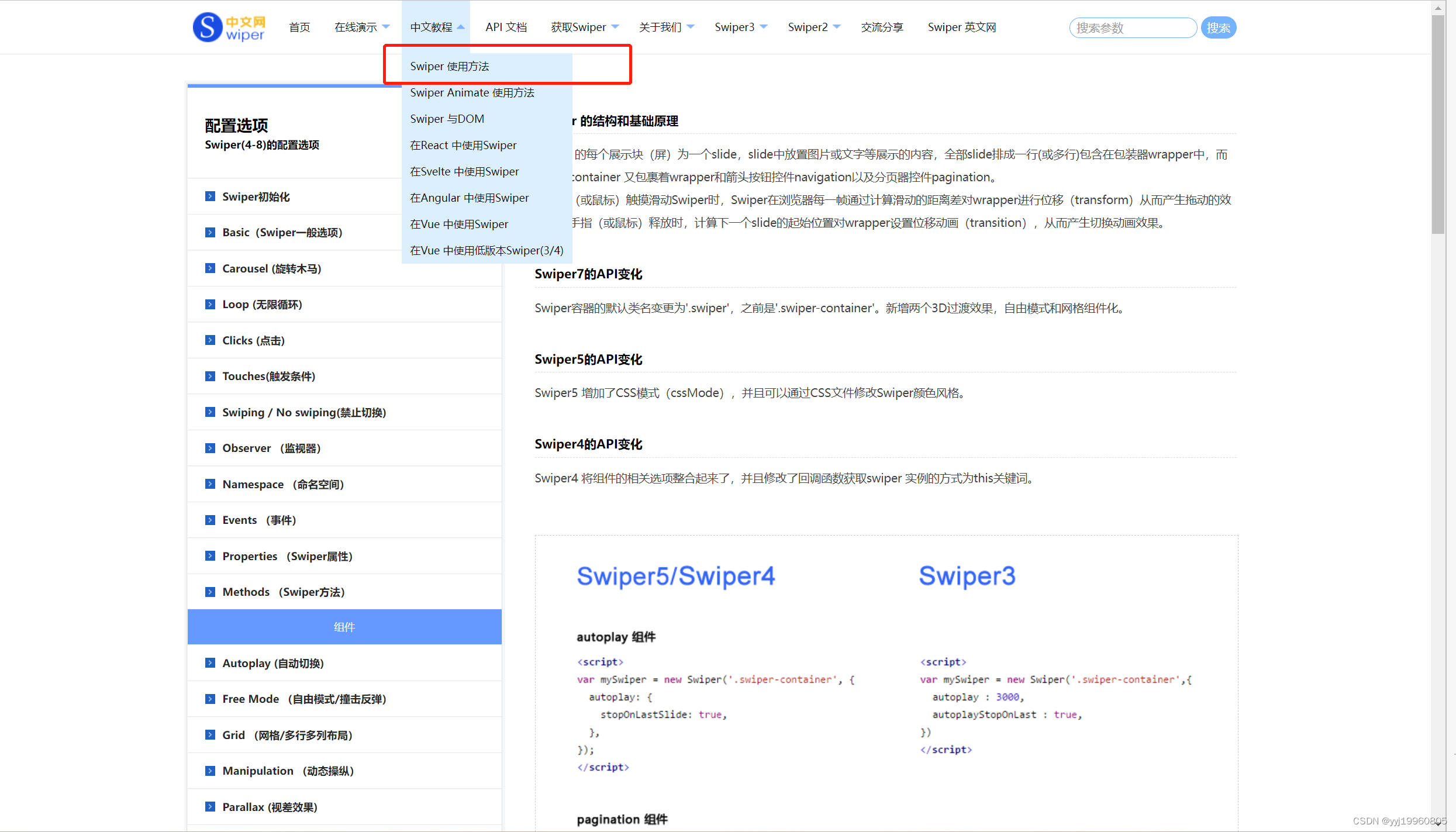Expand the 关于我们 dropdown
The height and width of the screenshot is (832, 1456).
[x=665, y=27]
